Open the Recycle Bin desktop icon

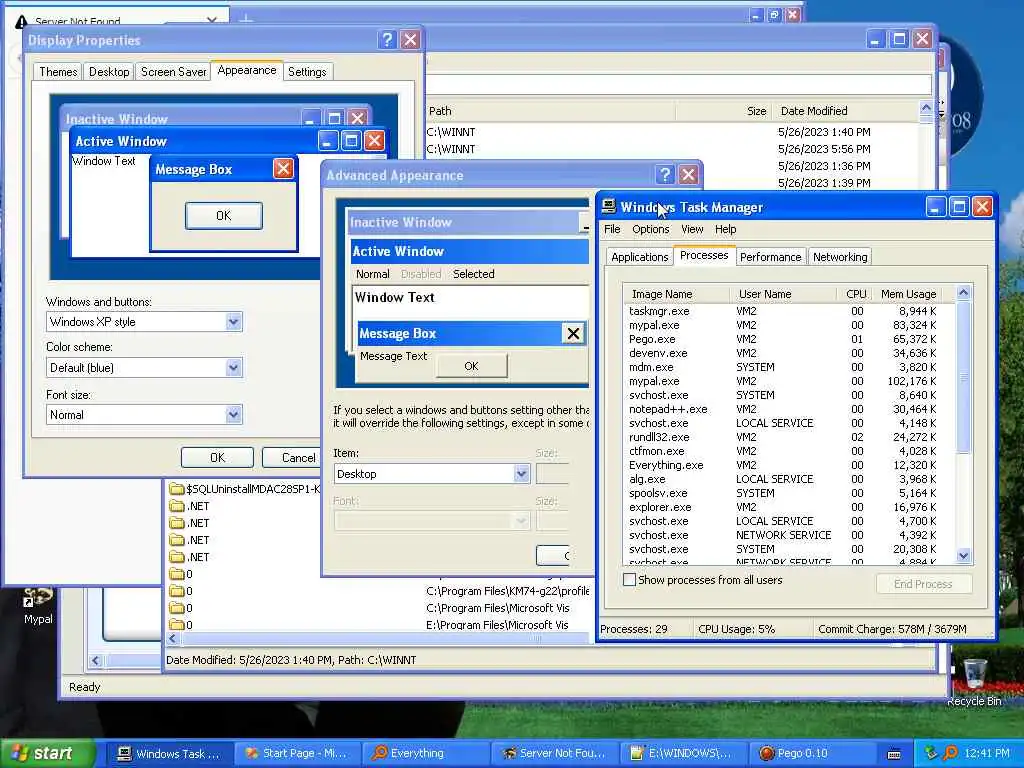pos(974,682)
